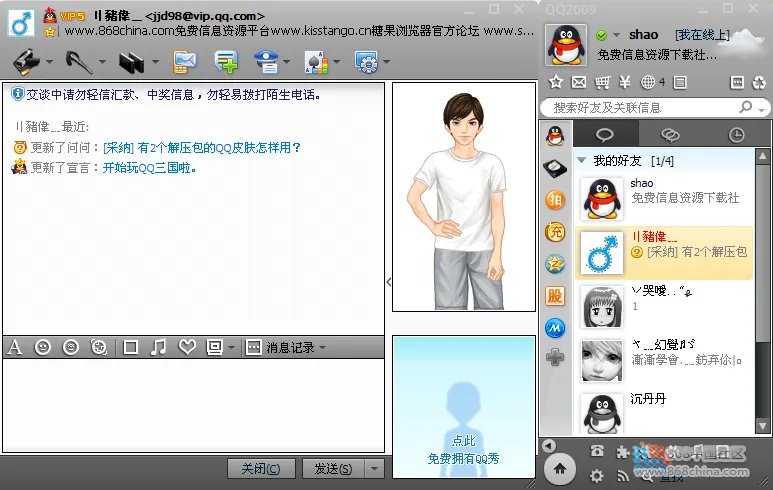Click the magic emoticon icon
The width and height of the screenshot is (773, 490).
point(71,348)
